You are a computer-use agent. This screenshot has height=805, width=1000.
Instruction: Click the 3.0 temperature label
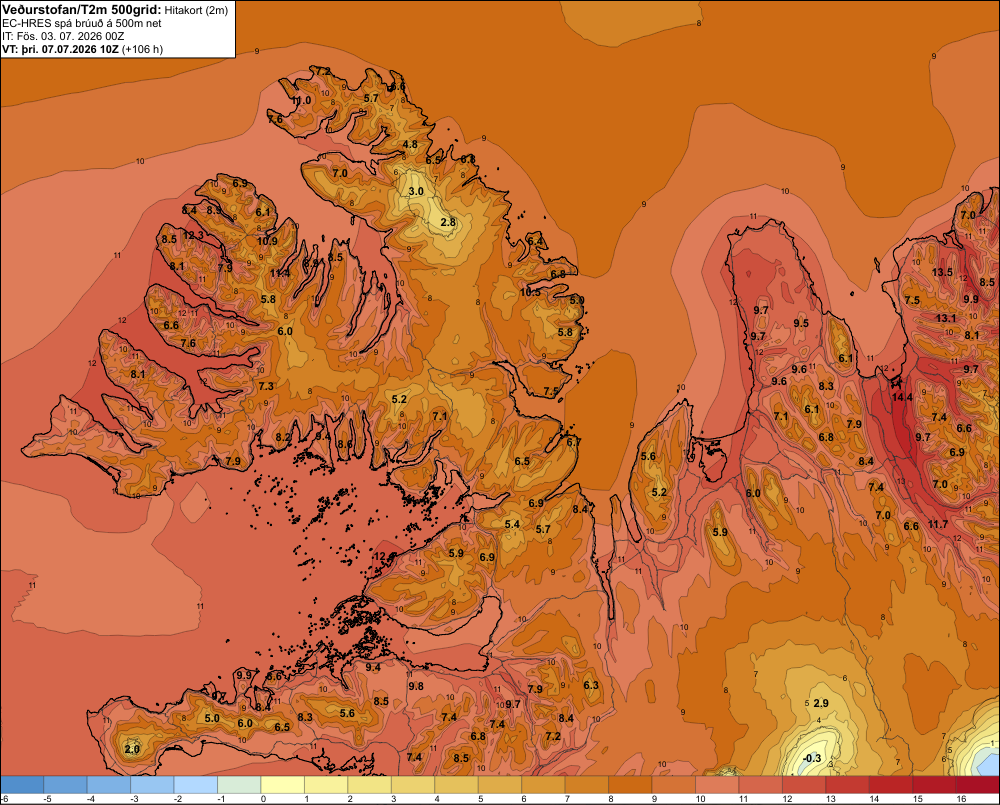coord(416,191)
